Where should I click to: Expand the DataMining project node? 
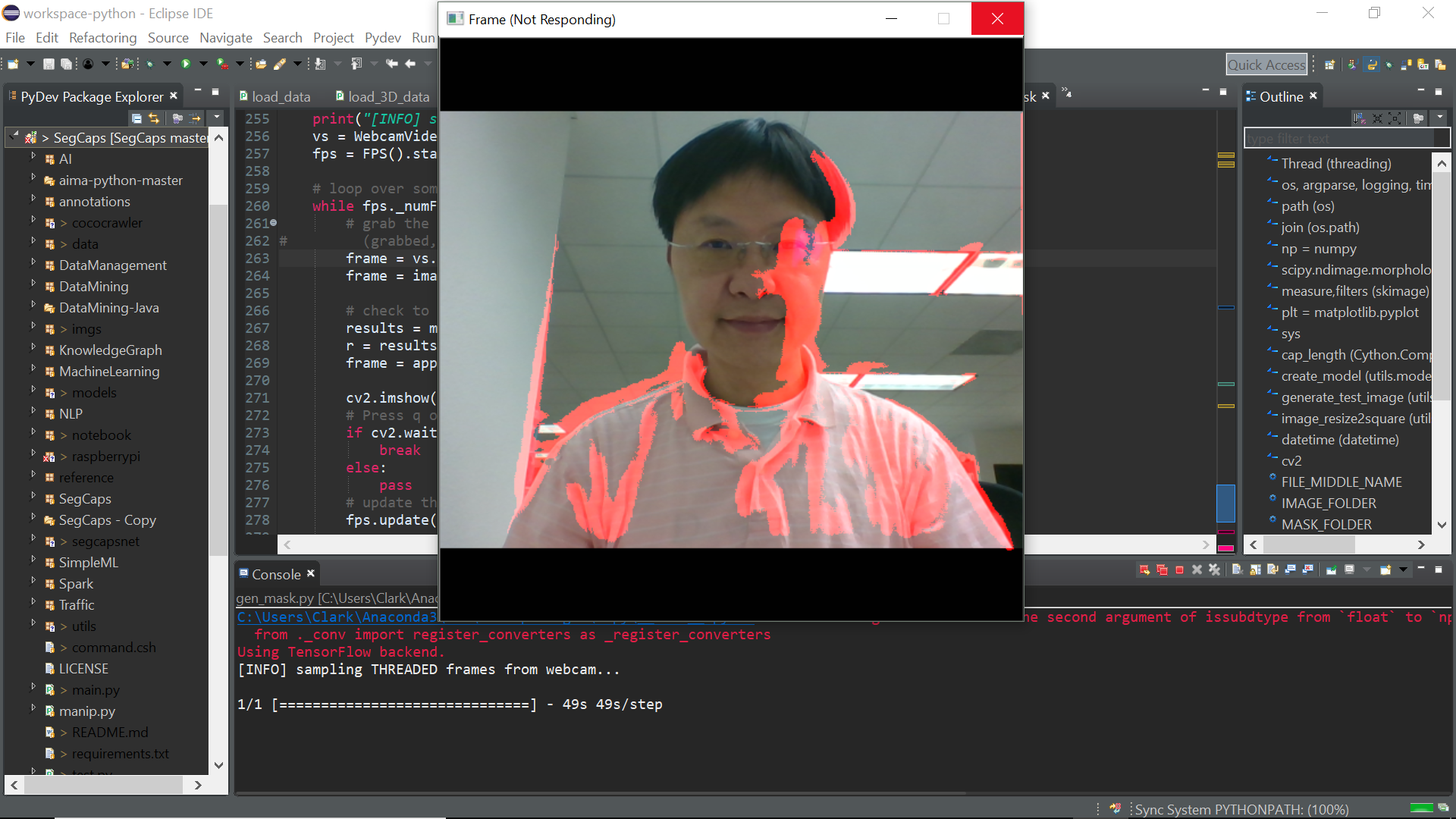click(33, 284)
